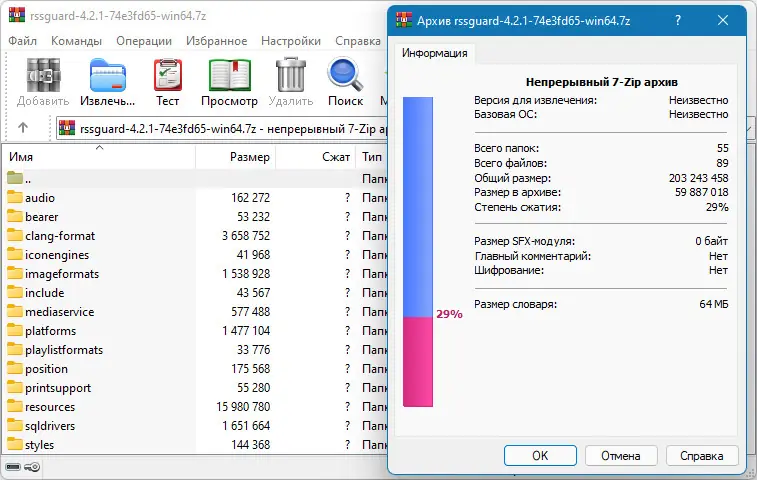This screenshot has height=480, width=757.
Task: Open the Настройки menu
Action: coord(291,41)
